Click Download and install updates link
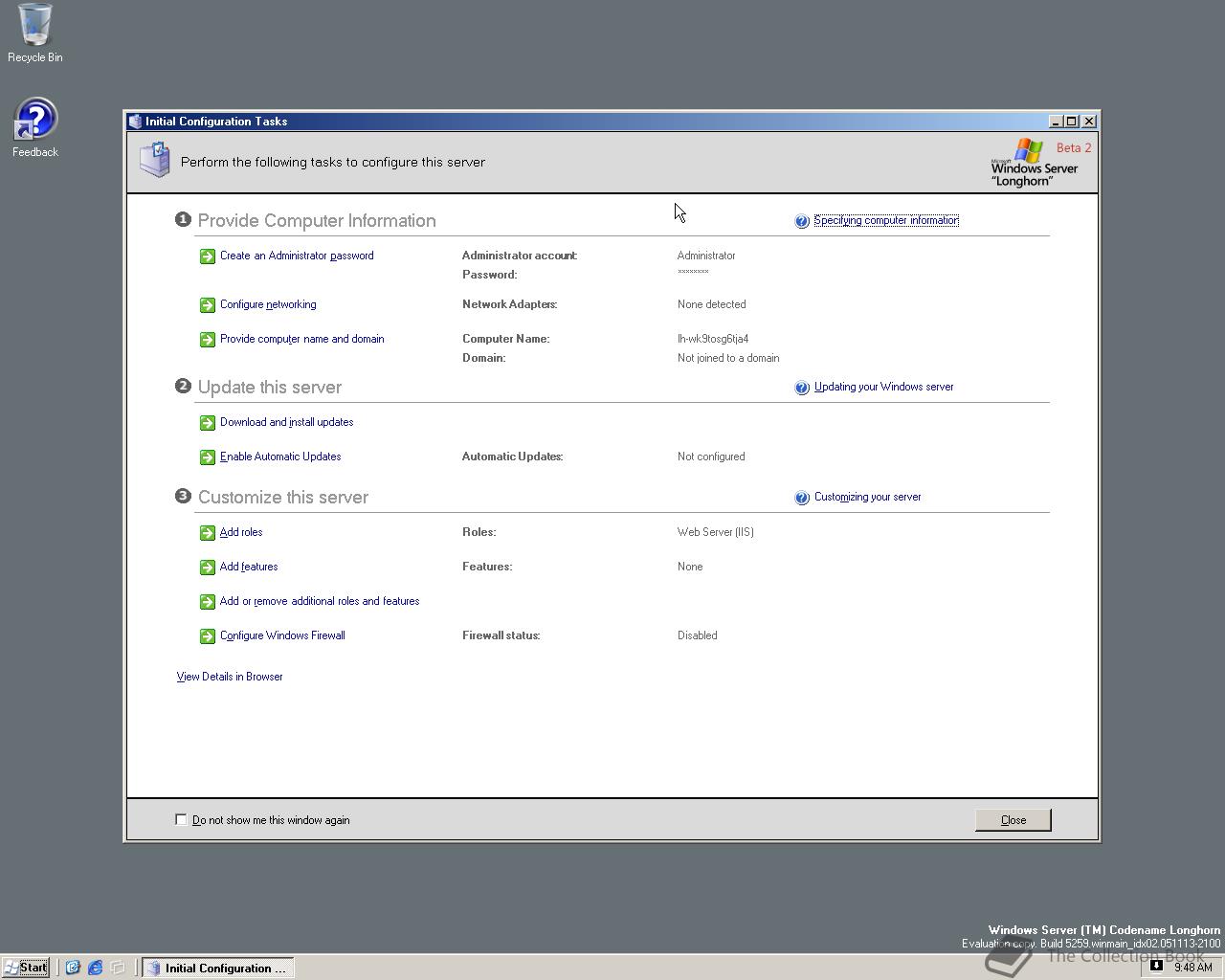1225x980 pixels. coord(287,422)
